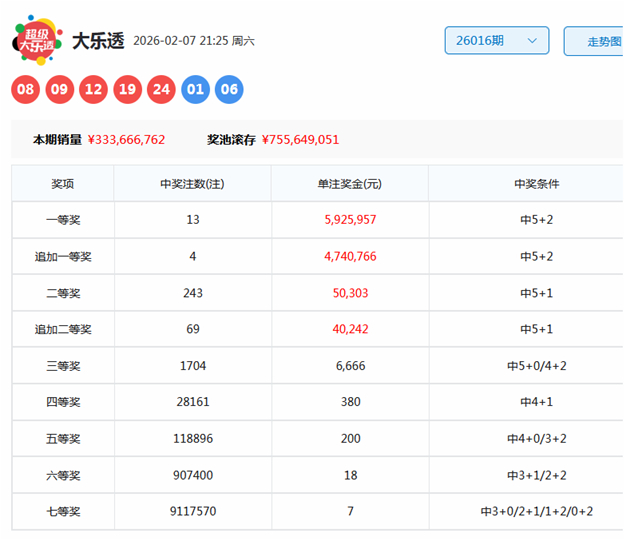The width and height of the screenshot is (624, 539).
Task: Click 中5+1 in the 二等奖 row
Action: [x=537, y=293]
